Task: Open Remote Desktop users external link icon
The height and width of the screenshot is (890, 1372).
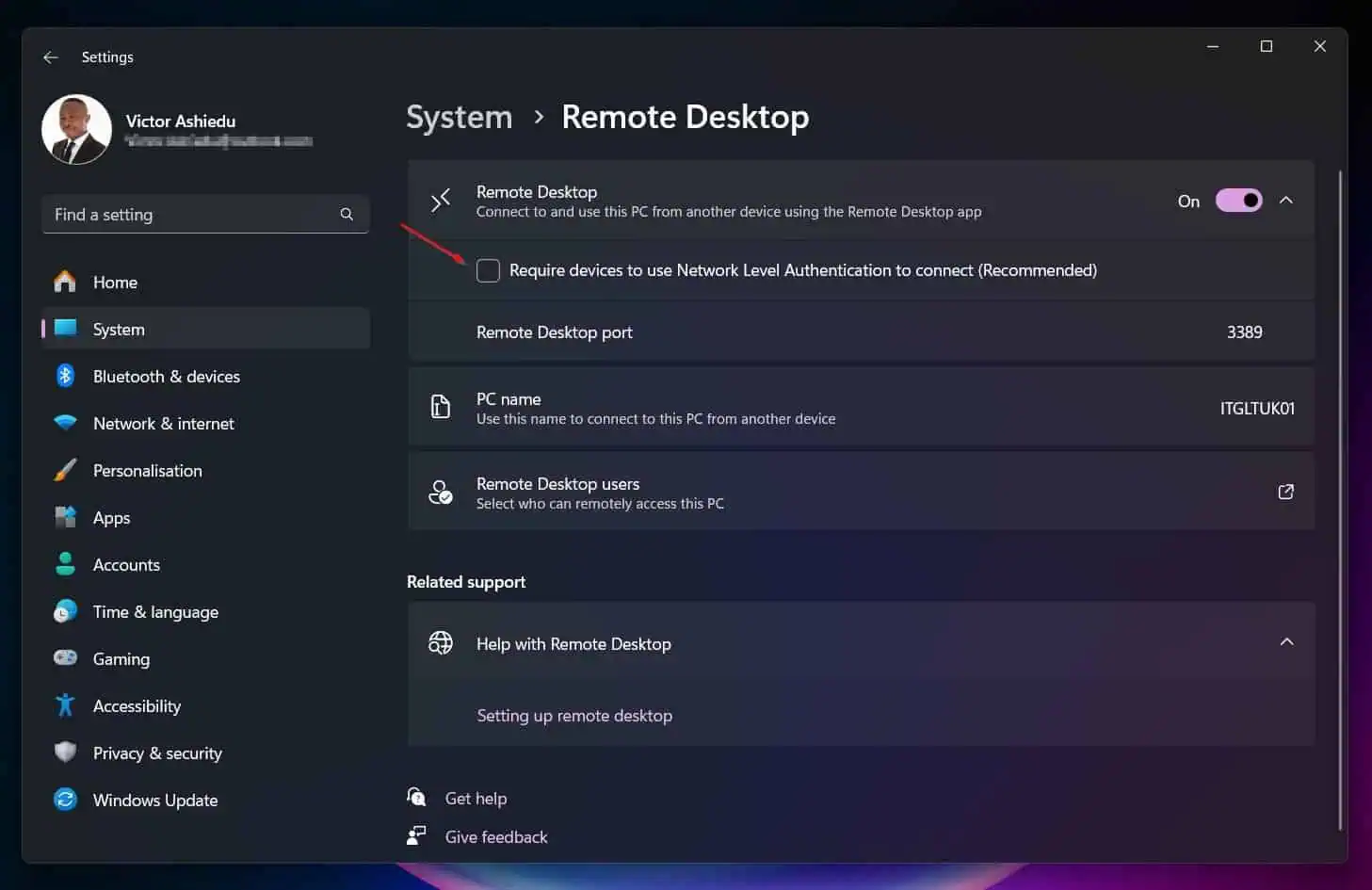Action: (x=1285, y=492)
